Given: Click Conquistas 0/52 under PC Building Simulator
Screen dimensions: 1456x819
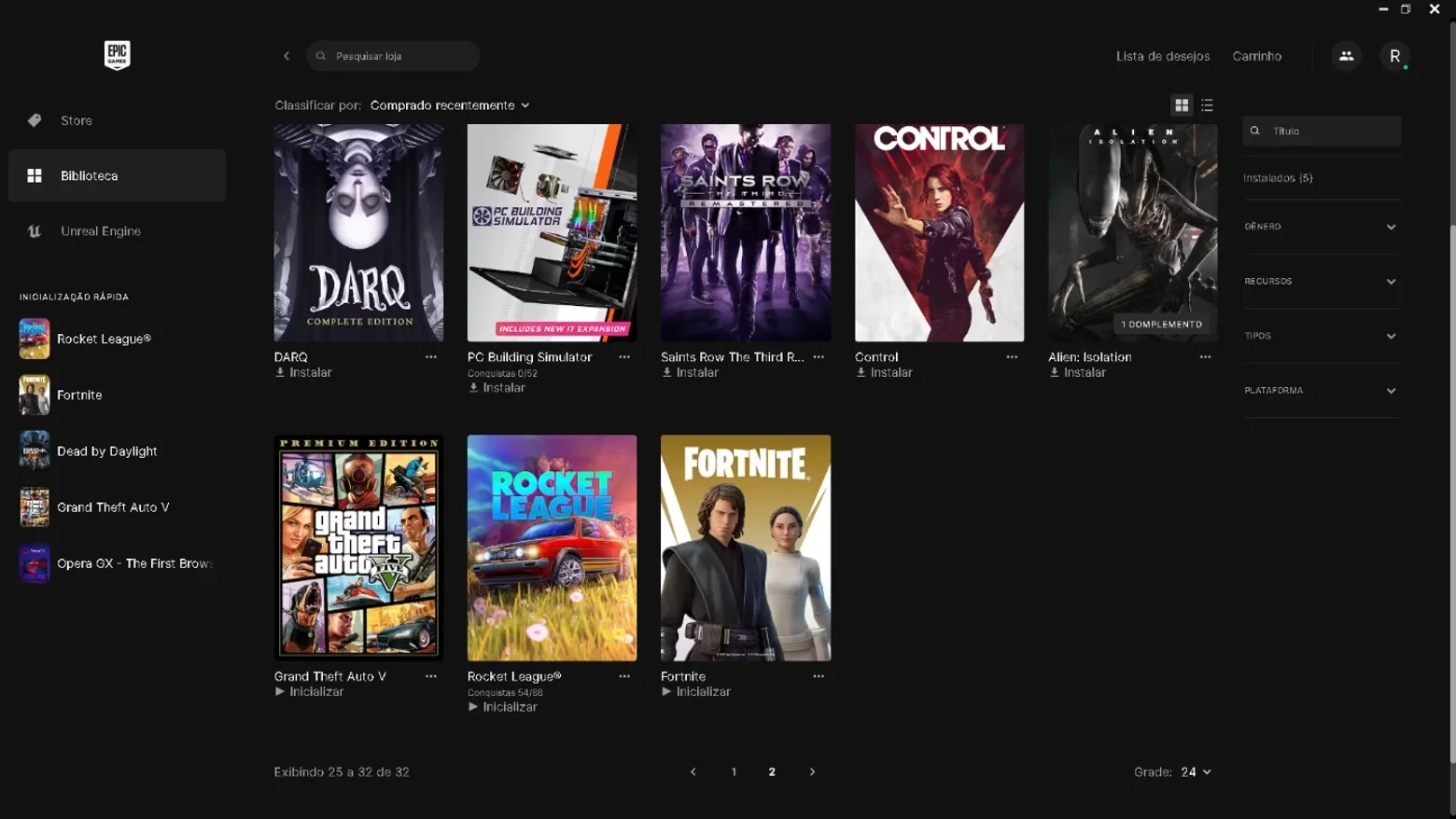Looking at the screenshot, I should click(502, 373).
